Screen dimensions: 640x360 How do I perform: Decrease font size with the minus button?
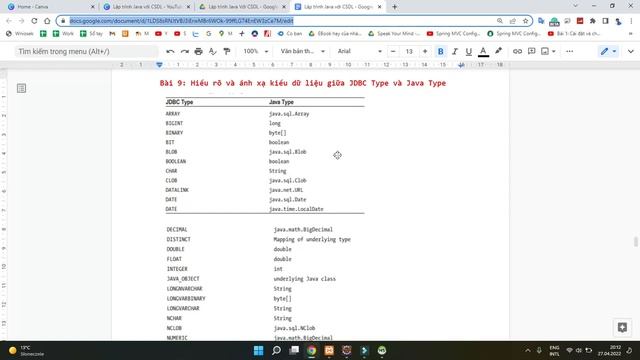[x=393, y=51]
